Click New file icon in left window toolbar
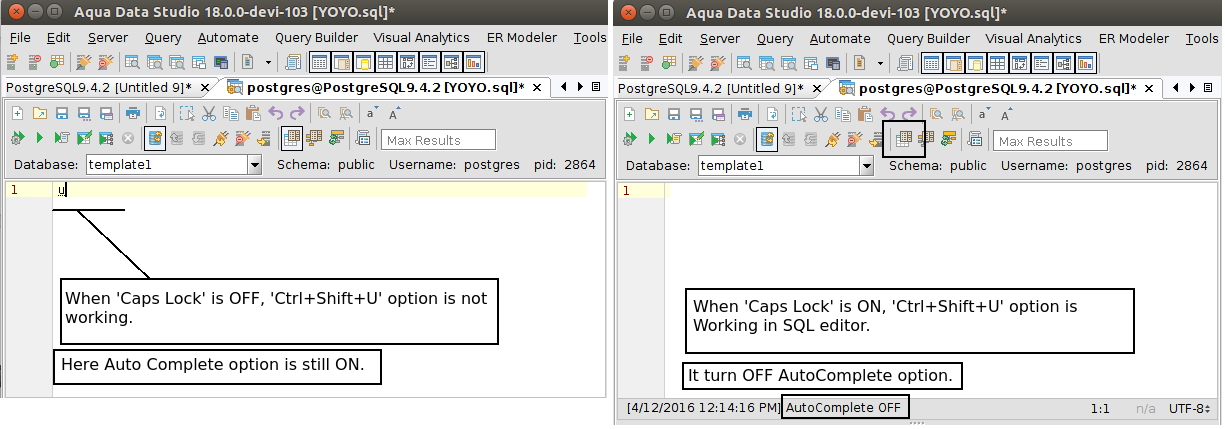The height and width of the screenshot is (429, 1225). click(17, 113)
